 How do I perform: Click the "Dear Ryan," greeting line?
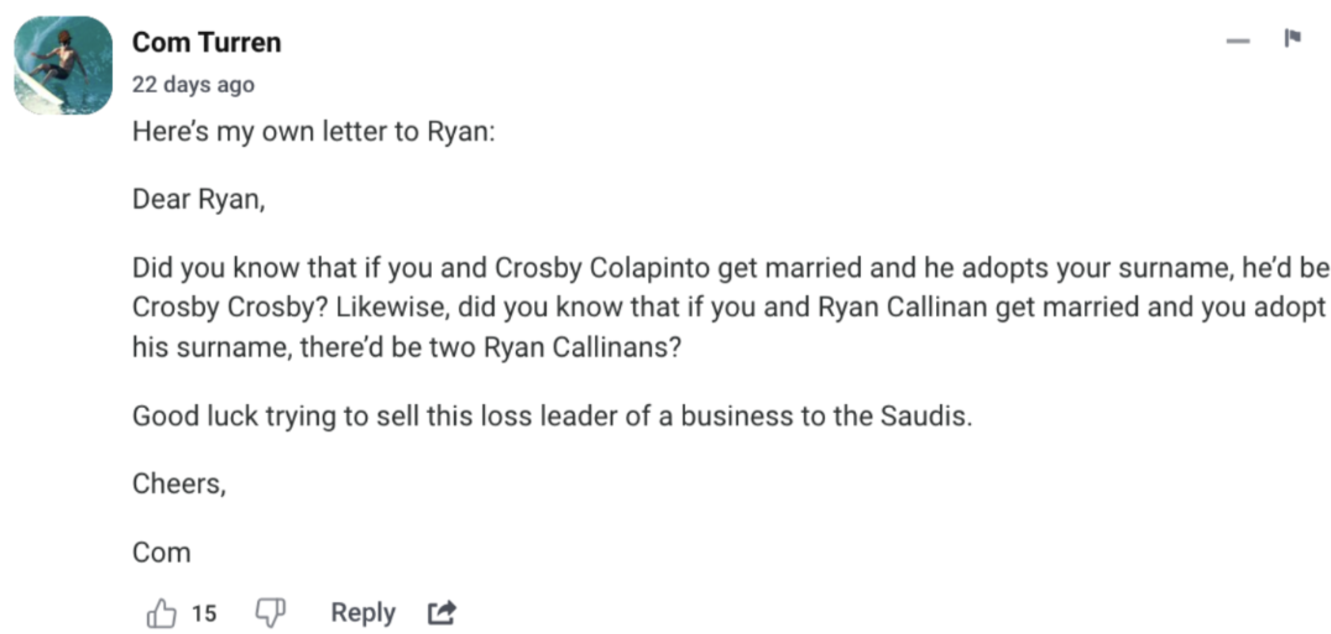(199, 200)
